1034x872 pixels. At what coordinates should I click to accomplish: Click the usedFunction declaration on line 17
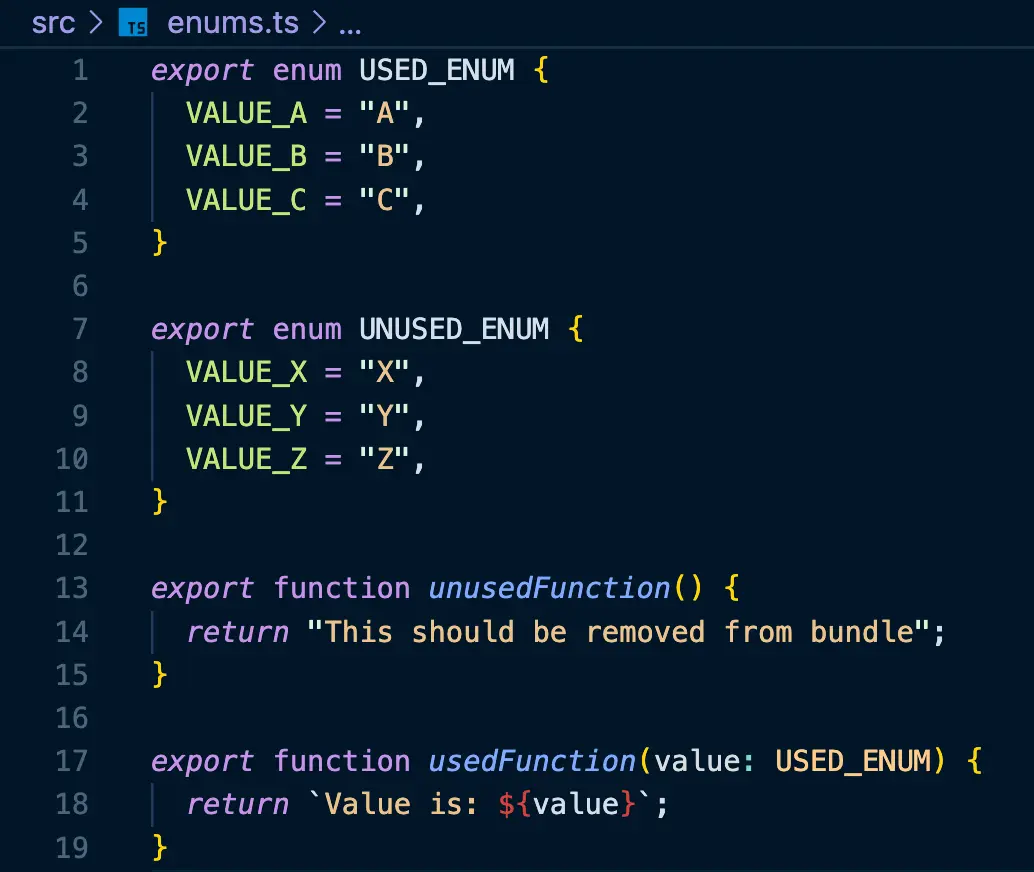click(x=530, y=760)
